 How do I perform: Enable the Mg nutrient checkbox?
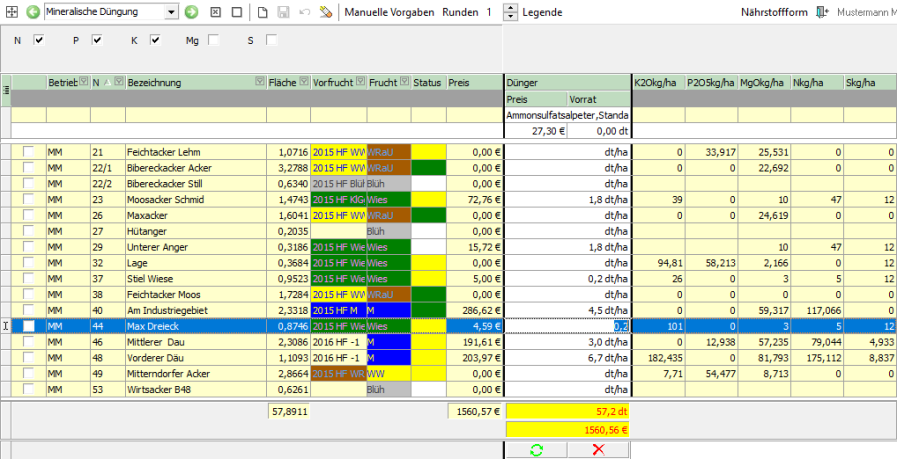(x=213, y=40)
